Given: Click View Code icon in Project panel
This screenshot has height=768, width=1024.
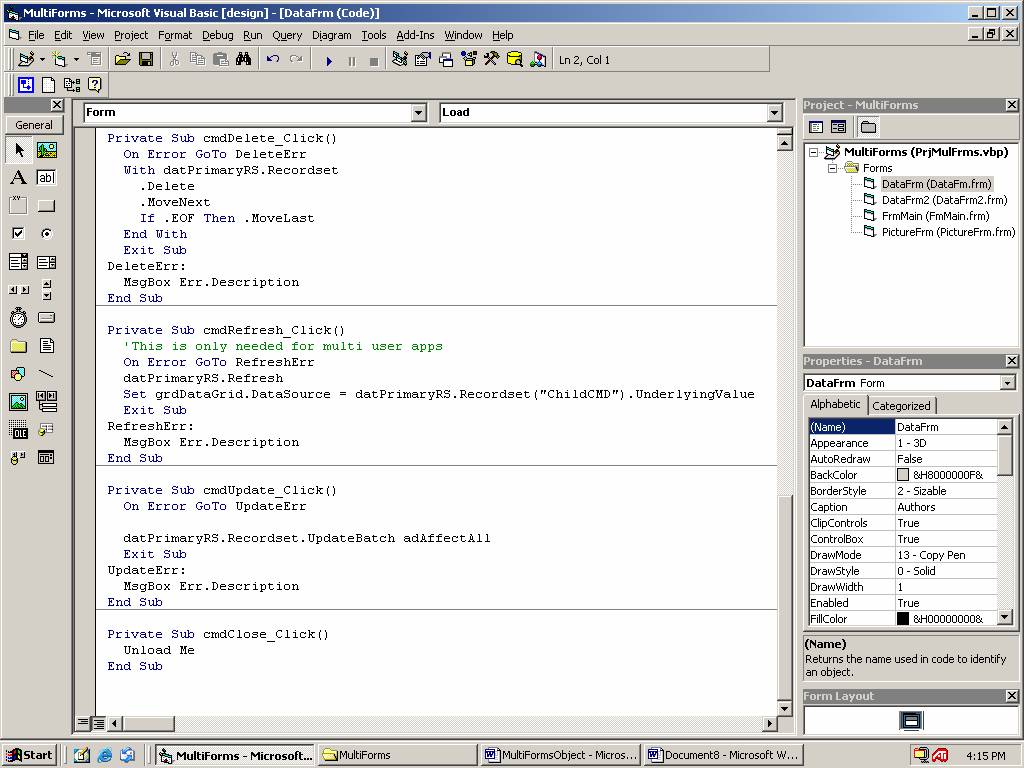Looking at the screenshot, I should [x=816, y=127].
